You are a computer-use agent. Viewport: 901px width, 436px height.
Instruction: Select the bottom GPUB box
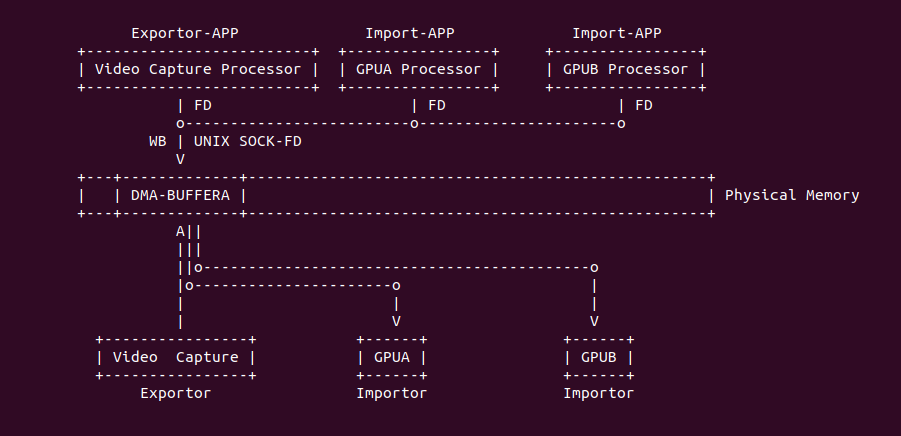[599, 357]
